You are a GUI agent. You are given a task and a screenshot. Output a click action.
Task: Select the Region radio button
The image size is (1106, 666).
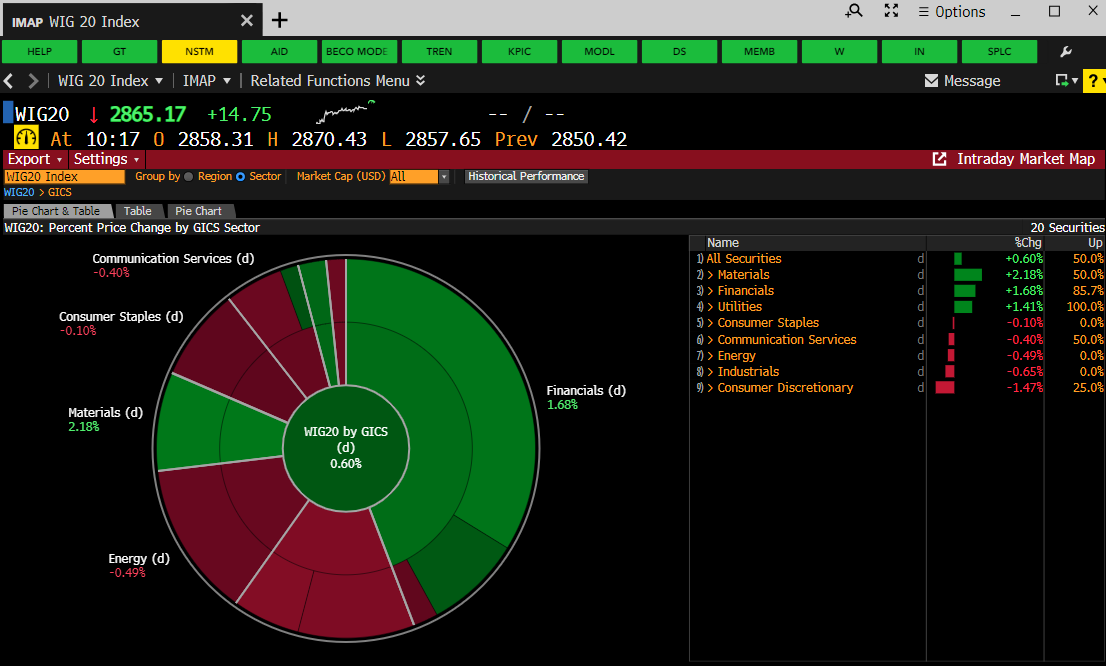point(189,177)
